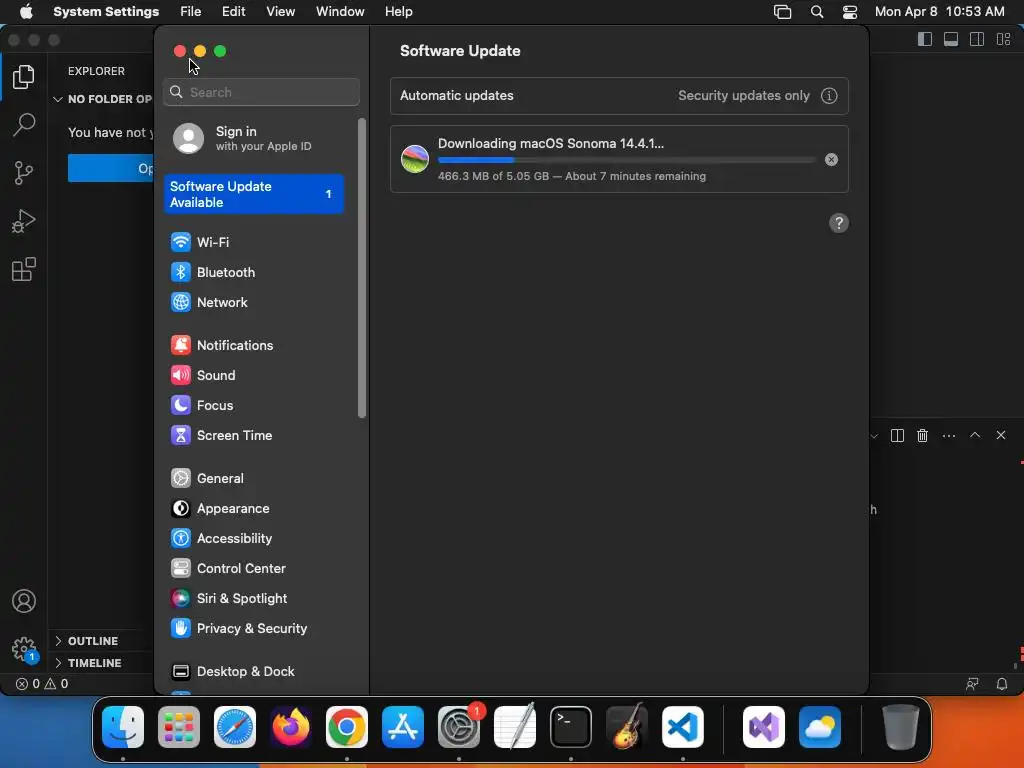Select Bluetooth in Settings sidebar
Viewport: 1024px width, 768px height.
coord(253,272)
